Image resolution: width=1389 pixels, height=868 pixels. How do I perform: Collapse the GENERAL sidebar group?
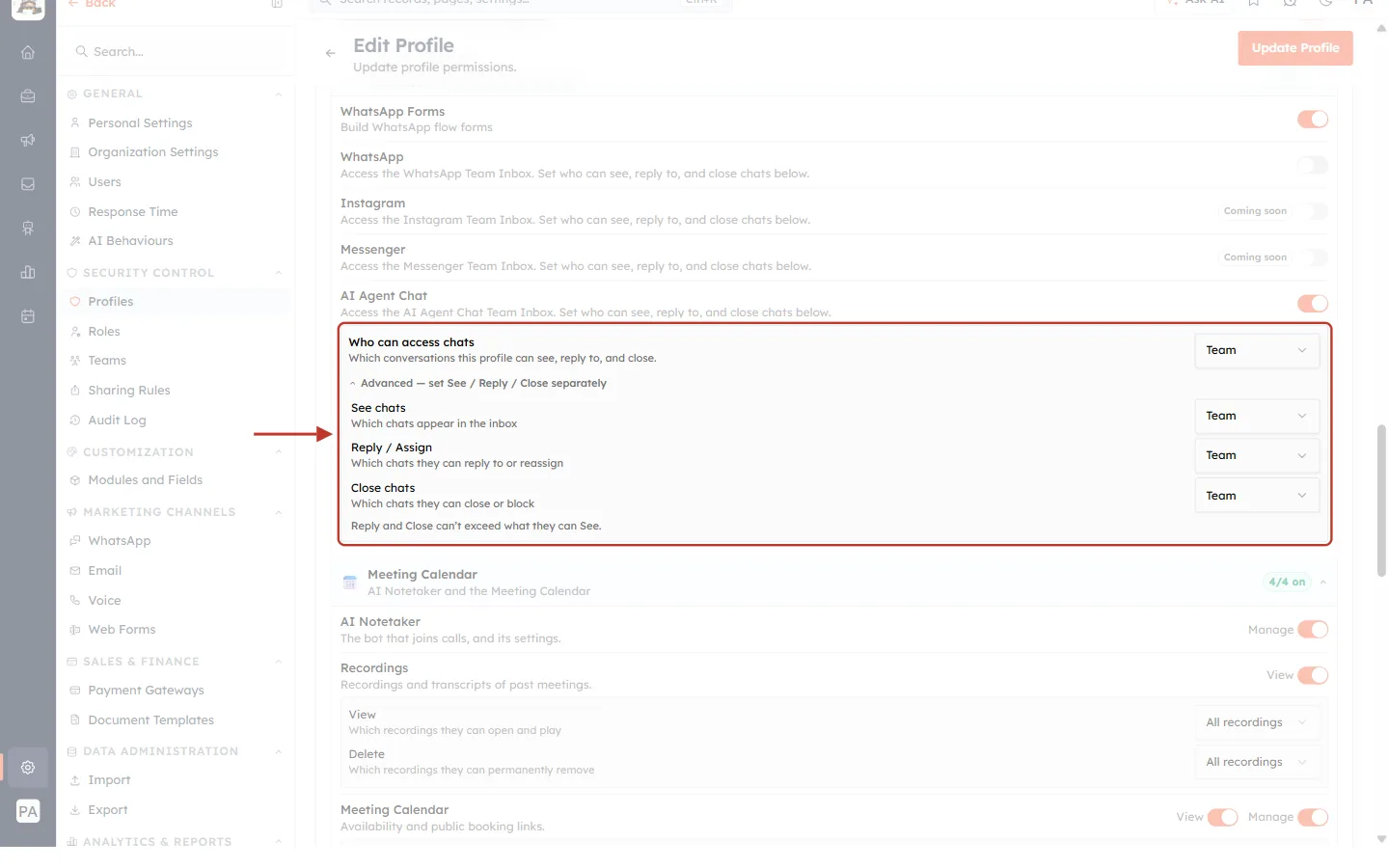click(x=279, y=95)
